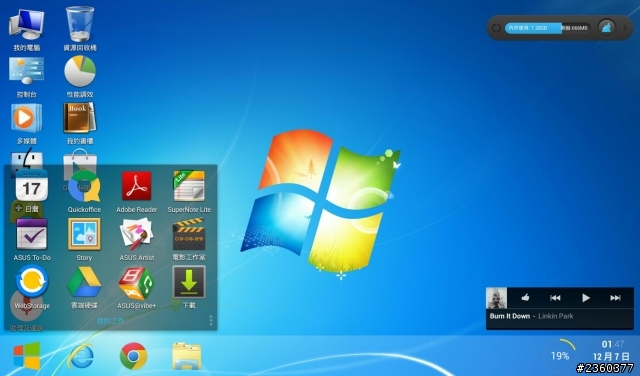Viewport: 640px width, 376px height.
Task: Click the Burn It Down song title
Action: pos(510,316)
